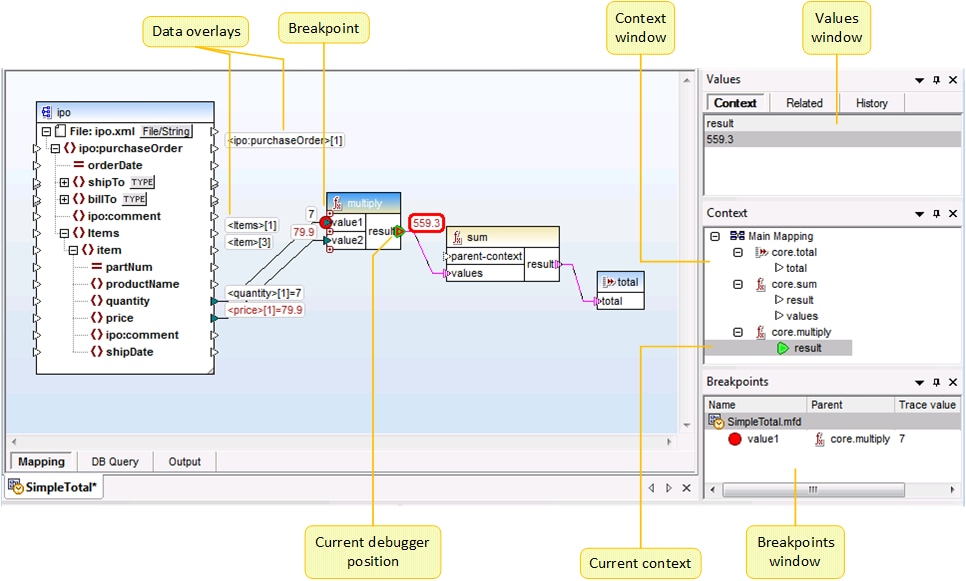This screenshot has height=581, width=966.
Task: Expand the shipTo node
Action: click(x=64, y=182)
